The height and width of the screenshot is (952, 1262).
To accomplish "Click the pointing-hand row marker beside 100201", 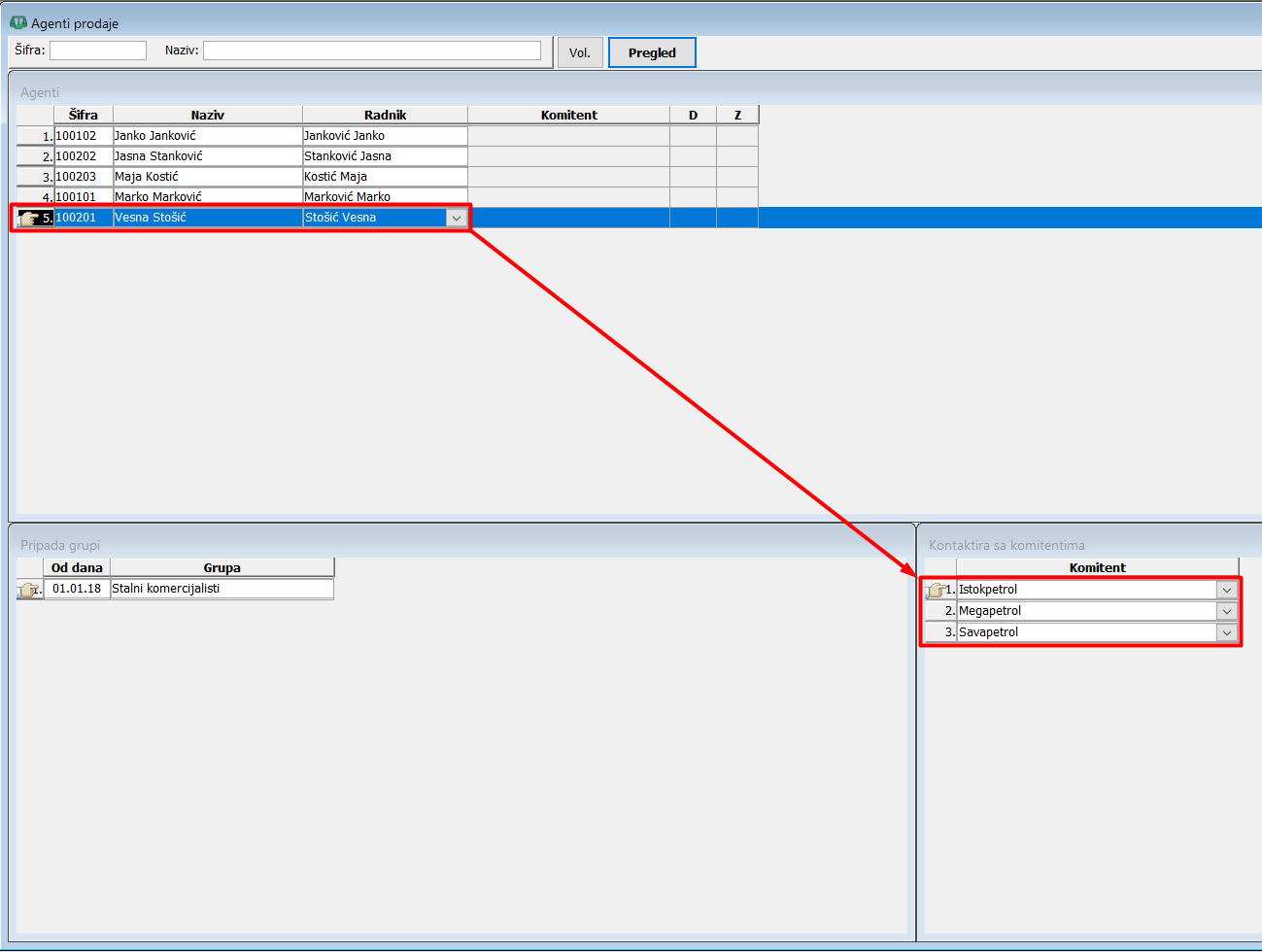I will (29, 218).
